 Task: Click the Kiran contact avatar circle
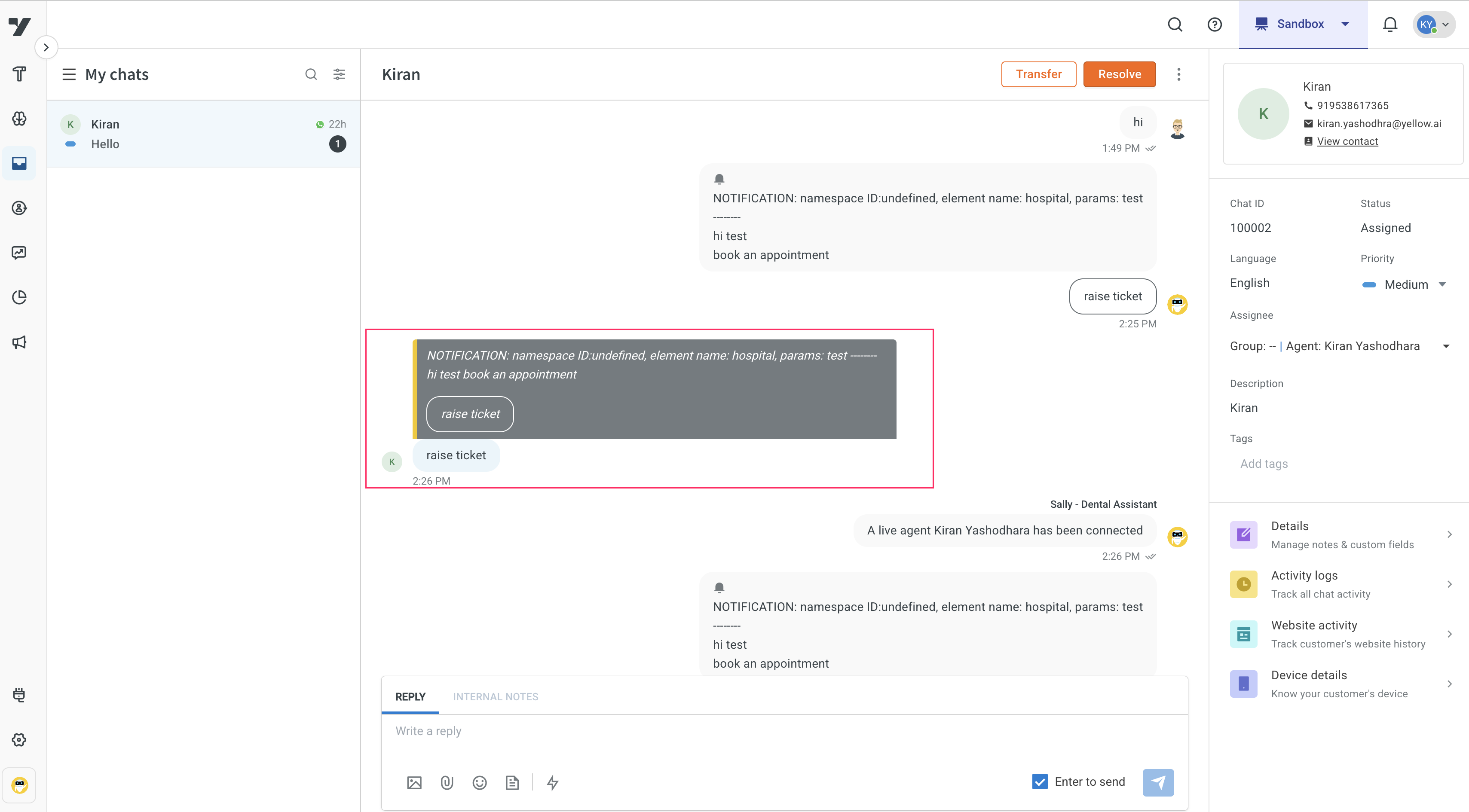pyautogui.click(x=1263, y=113)
